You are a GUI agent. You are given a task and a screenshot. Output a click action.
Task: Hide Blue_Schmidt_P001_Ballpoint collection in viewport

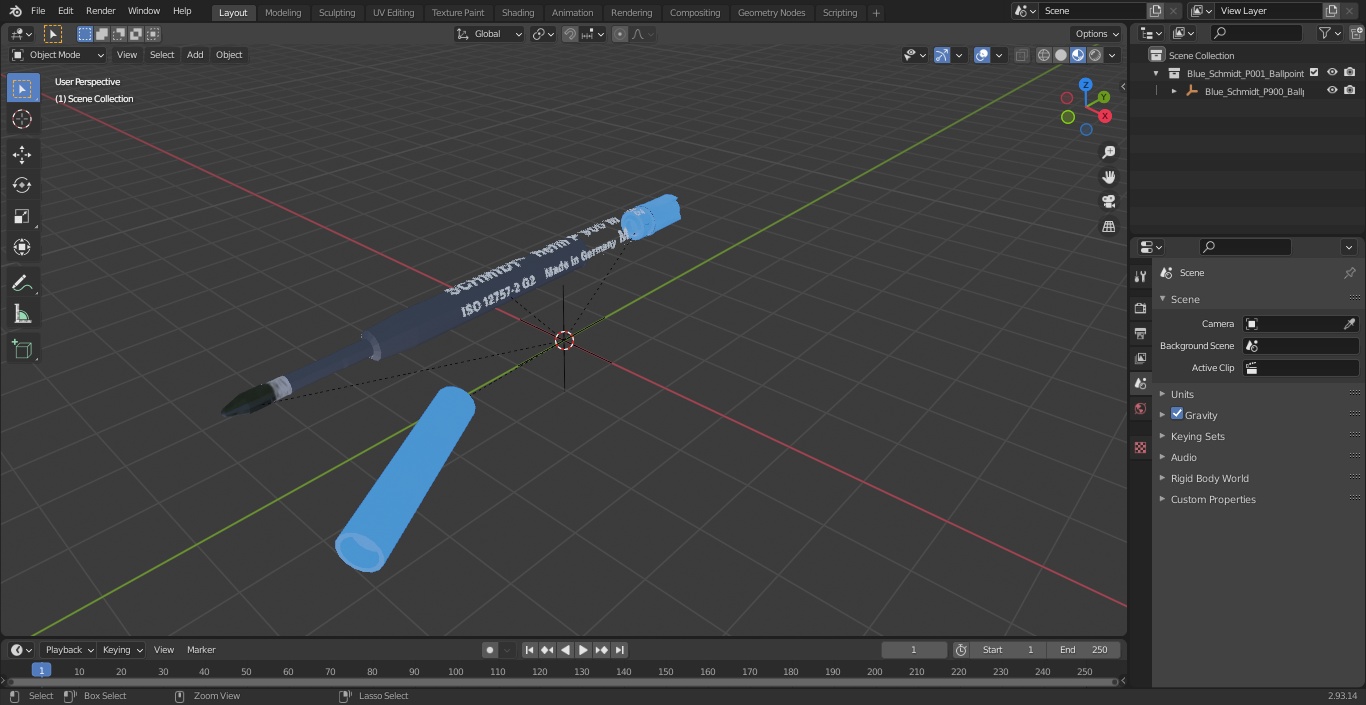(1332, 73)
